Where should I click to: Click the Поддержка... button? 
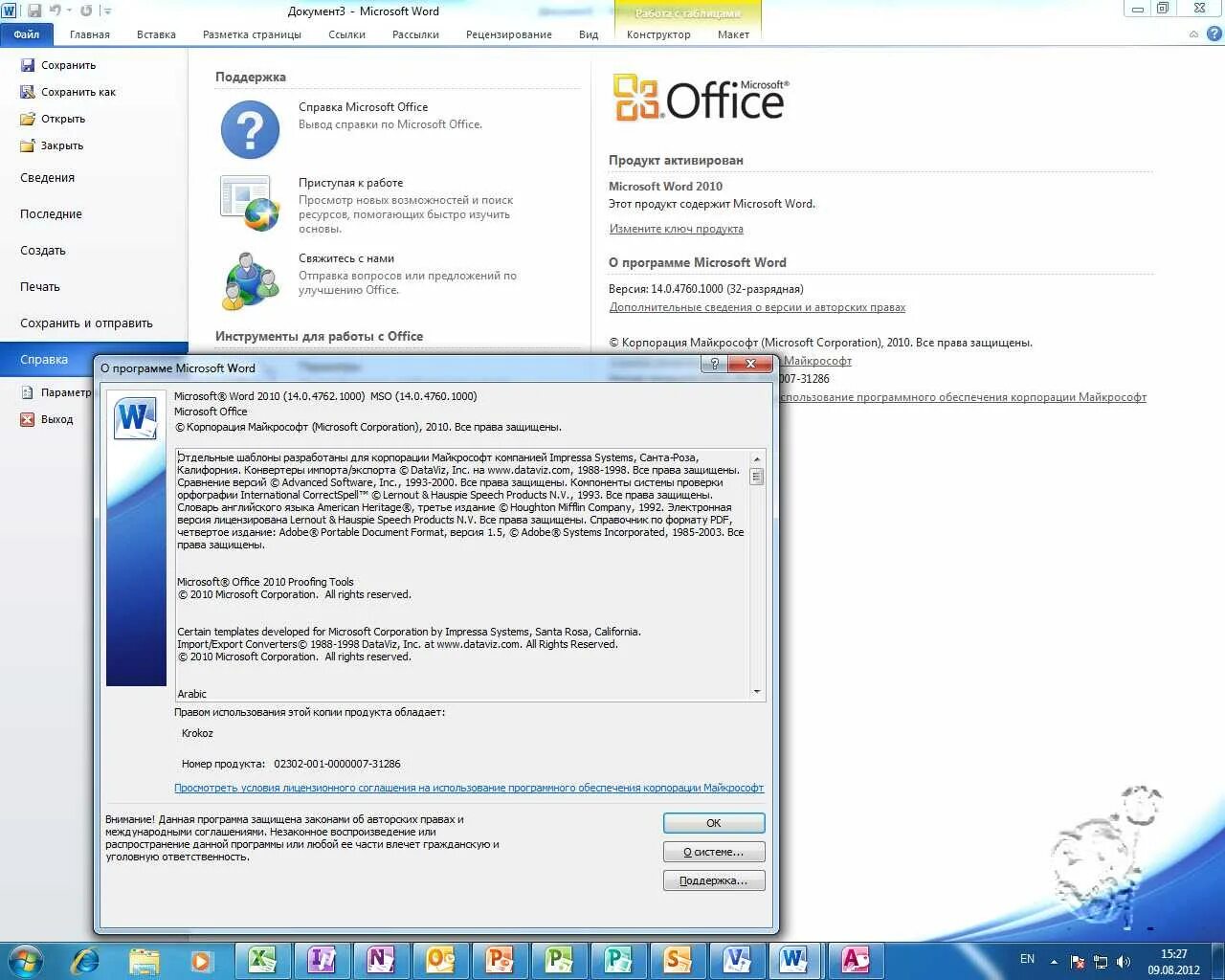(714, 880)
